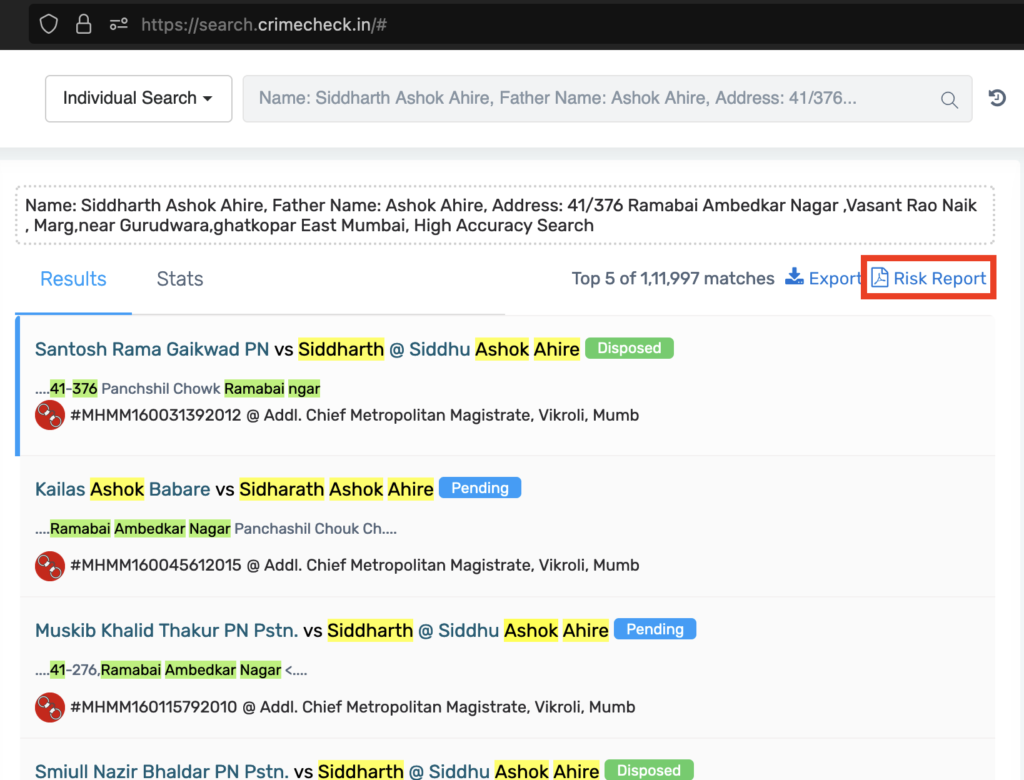
Task: Click case number #MHMM160045612015 text
Action: (x=156, y=565)
